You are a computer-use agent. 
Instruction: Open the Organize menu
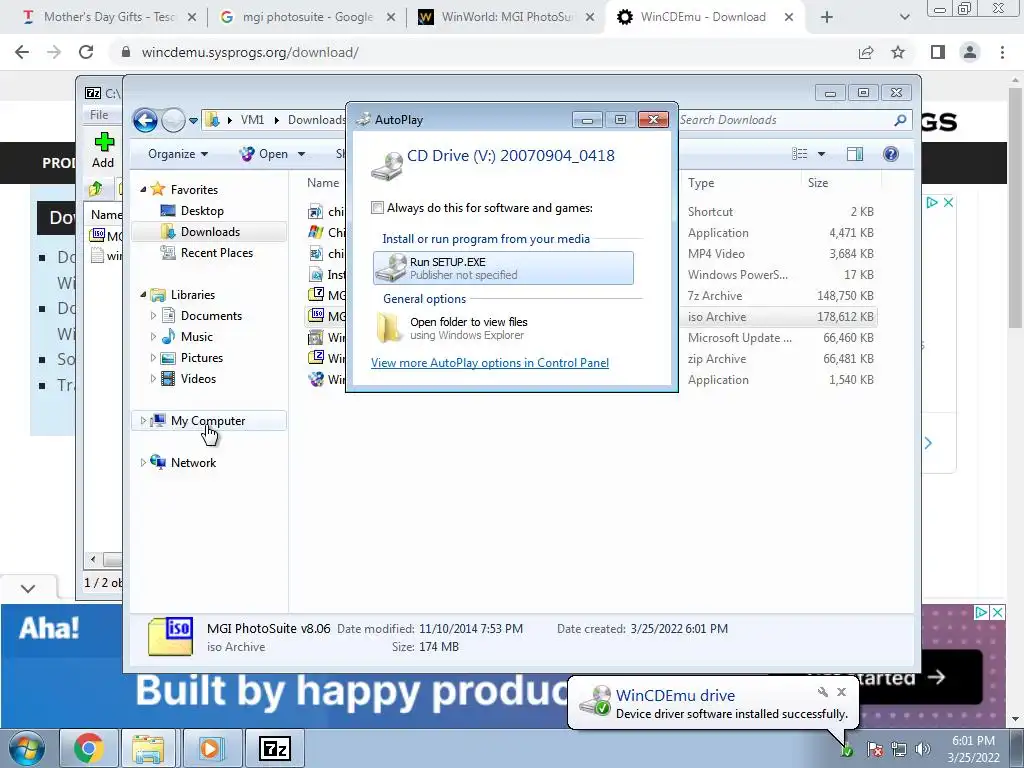pos(178,154)
